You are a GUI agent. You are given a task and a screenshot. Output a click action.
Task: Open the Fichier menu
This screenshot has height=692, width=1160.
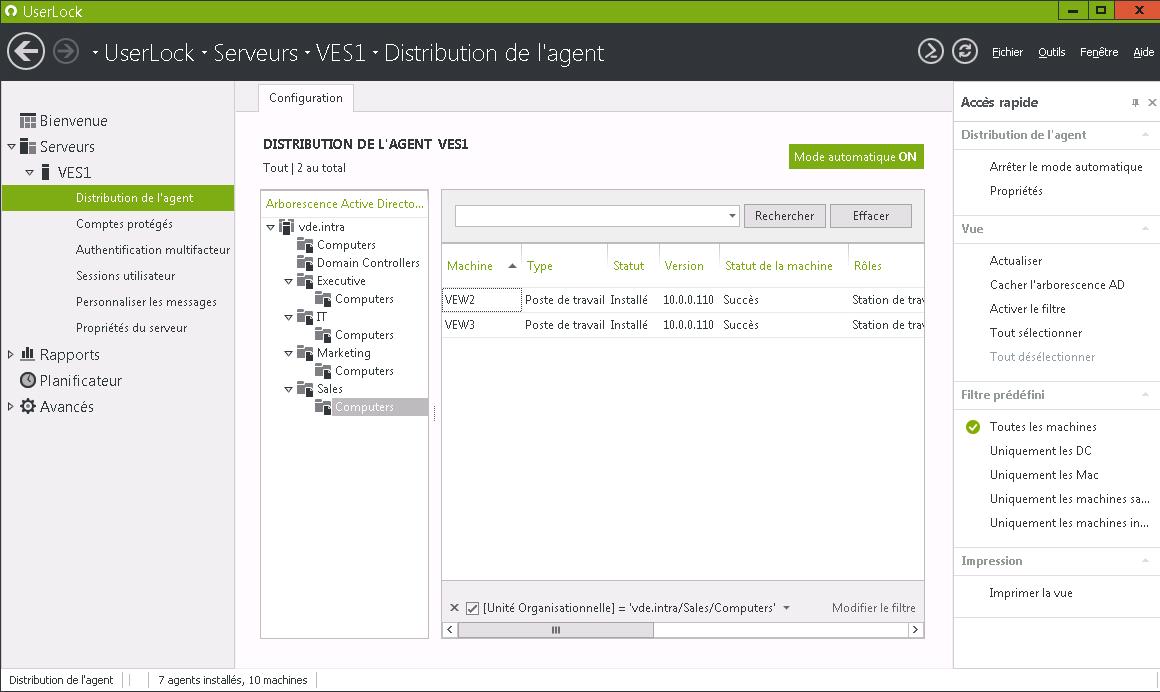coord(1008,52)
